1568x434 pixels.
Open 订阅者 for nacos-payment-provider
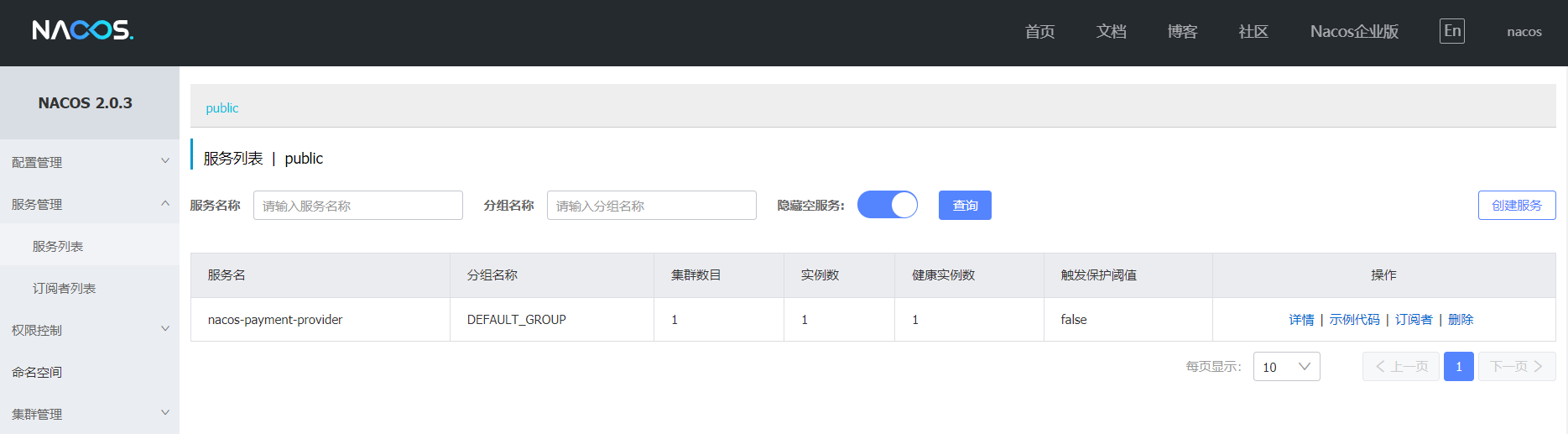click(x=1414, y=320)
